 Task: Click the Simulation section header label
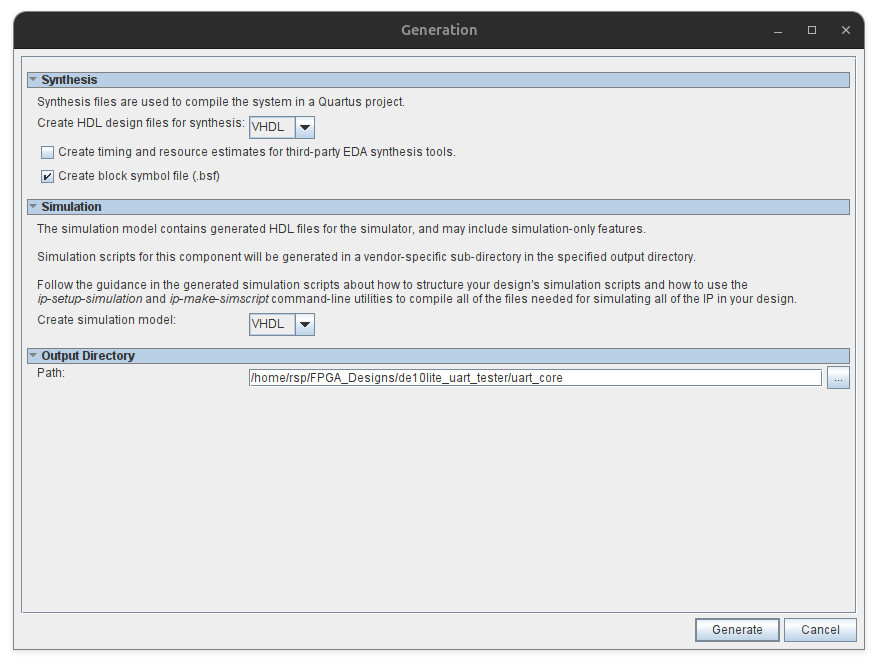[71, 207]
